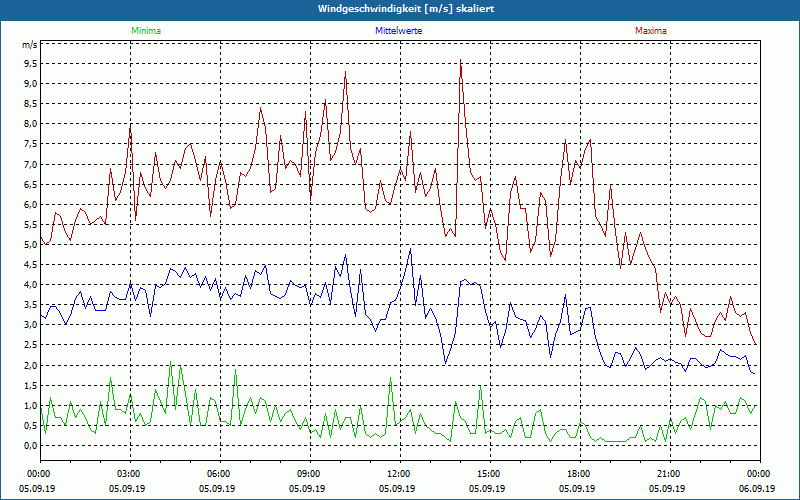Image resolution: width=800 pixels, height=500 pixels.
Task: Click the "8,5" y-axis value
Action: [x=31, y=104]
